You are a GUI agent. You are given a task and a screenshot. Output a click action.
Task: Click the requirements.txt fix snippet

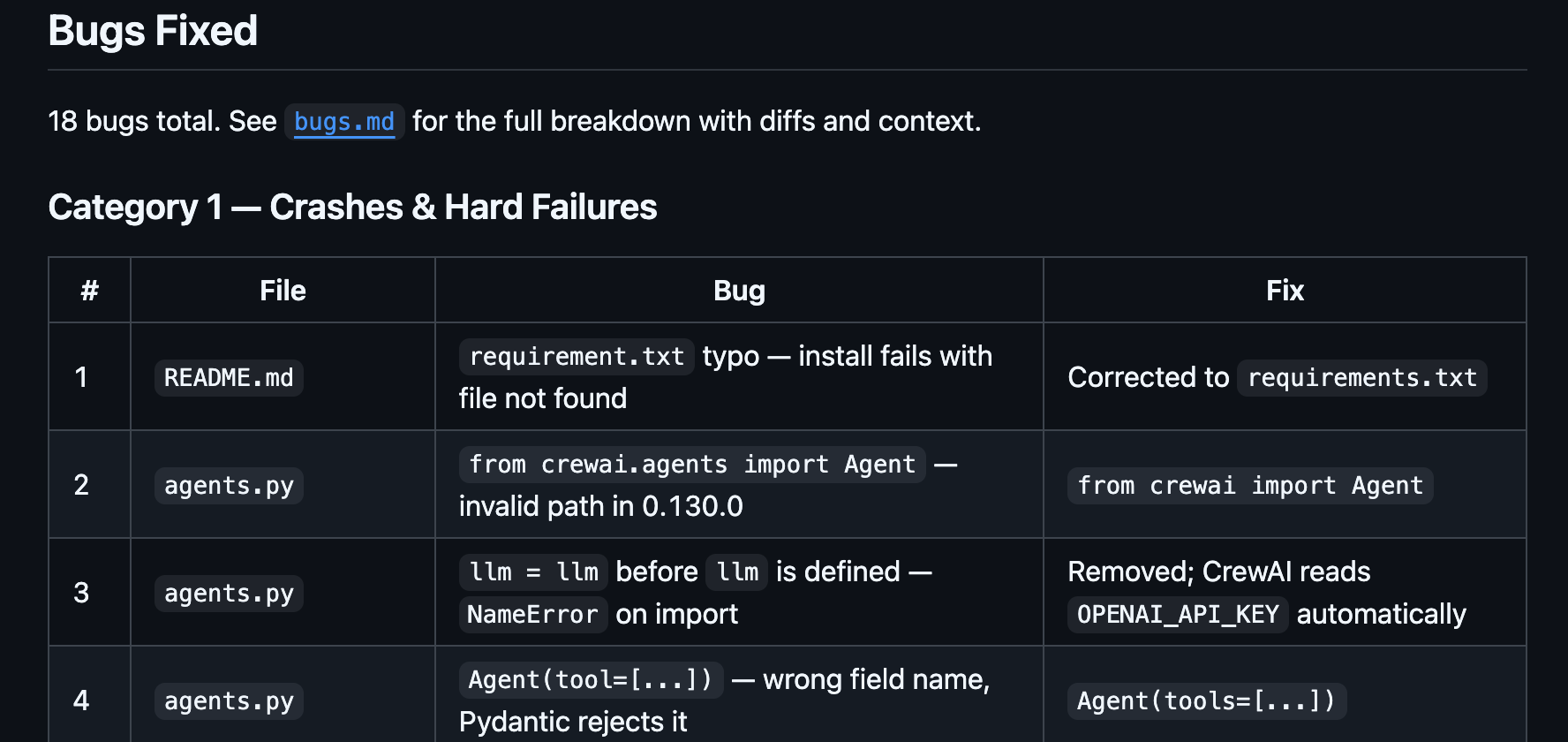[x=1362, y=378]
